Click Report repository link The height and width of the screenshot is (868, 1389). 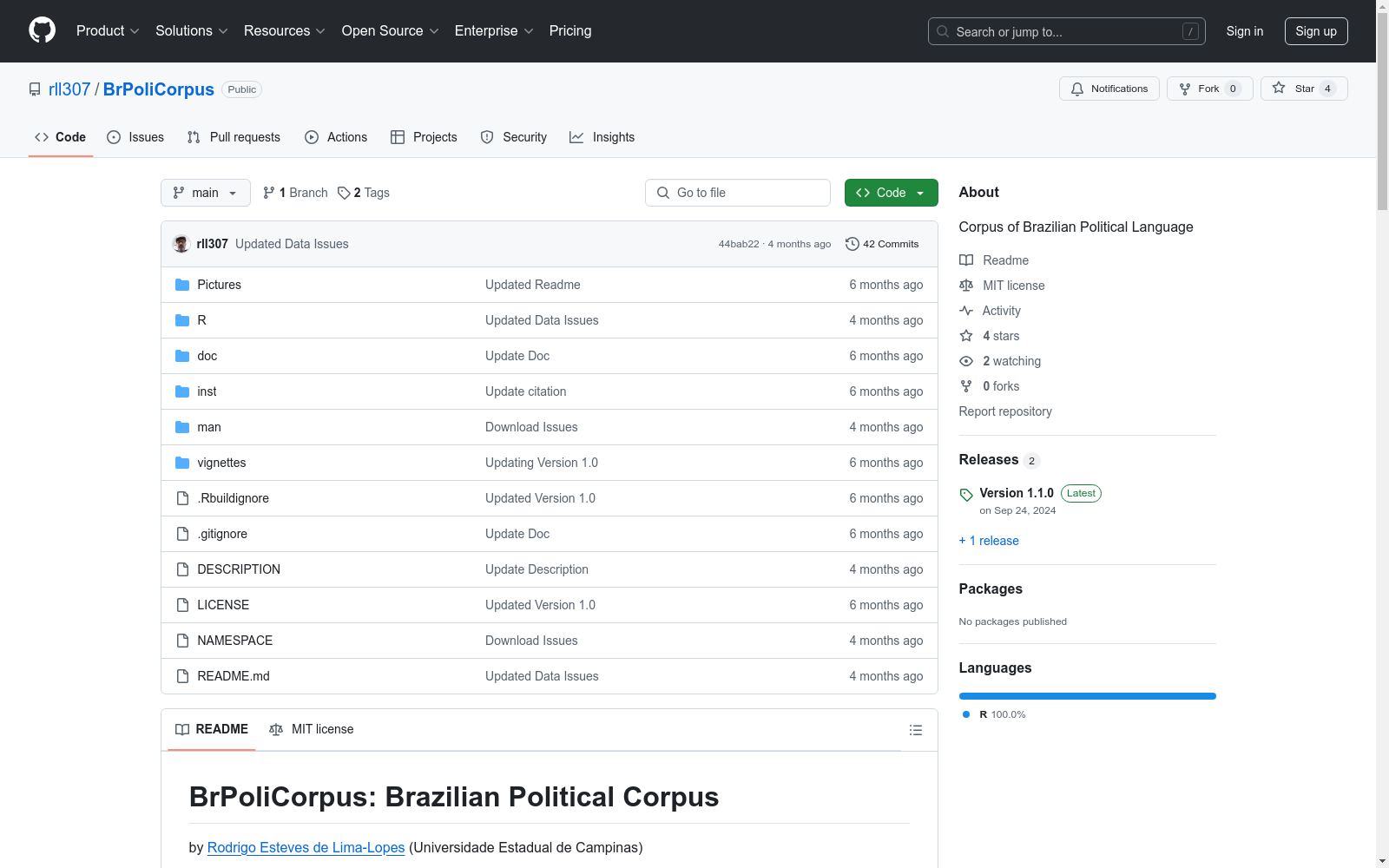[x=1005, y=411]
